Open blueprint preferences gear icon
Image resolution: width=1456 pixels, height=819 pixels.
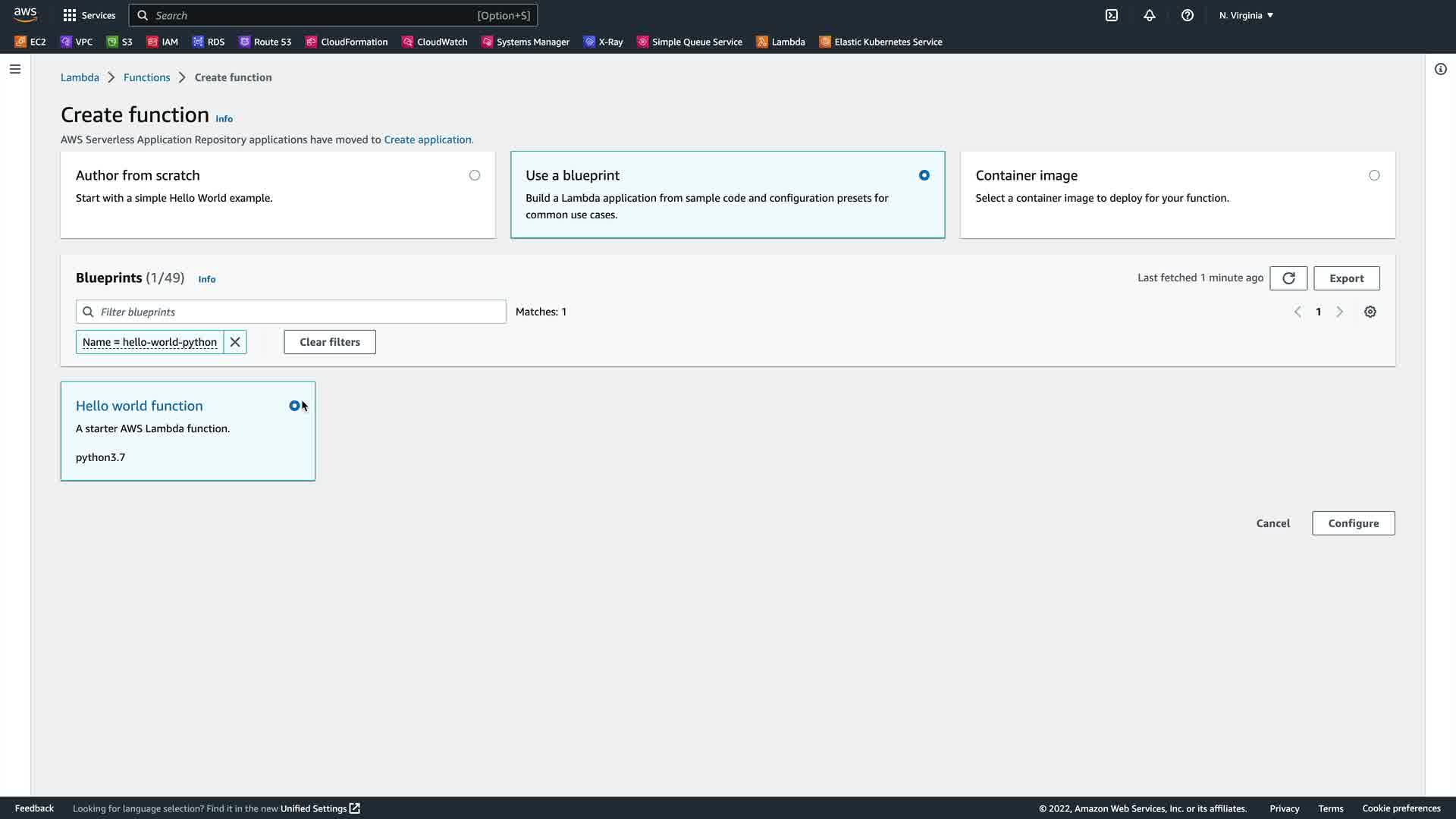pyautogui.click(x=1370, y=312)
